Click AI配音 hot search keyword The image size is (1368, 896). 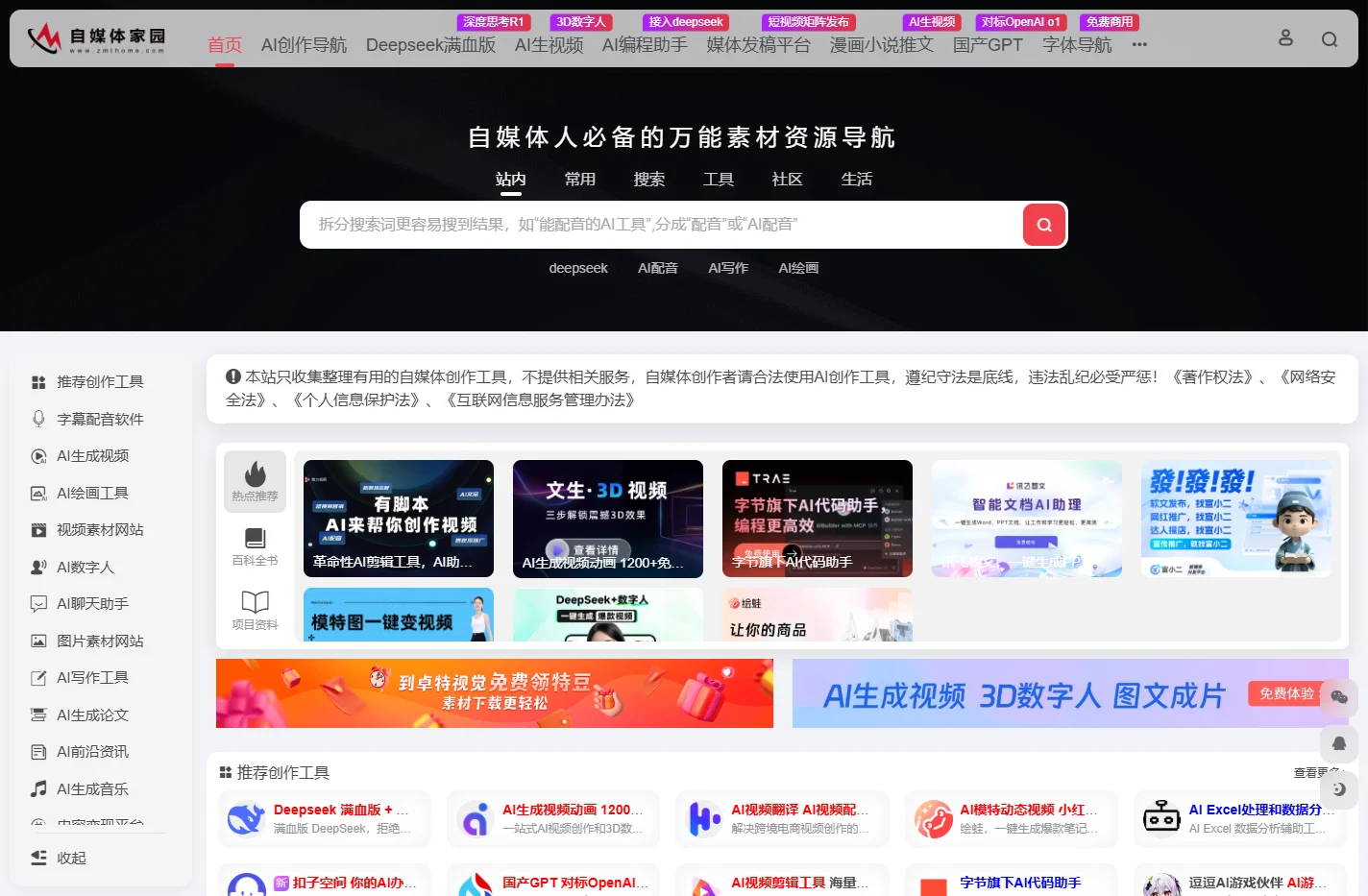pyautogui.click(x=658, y=268)
